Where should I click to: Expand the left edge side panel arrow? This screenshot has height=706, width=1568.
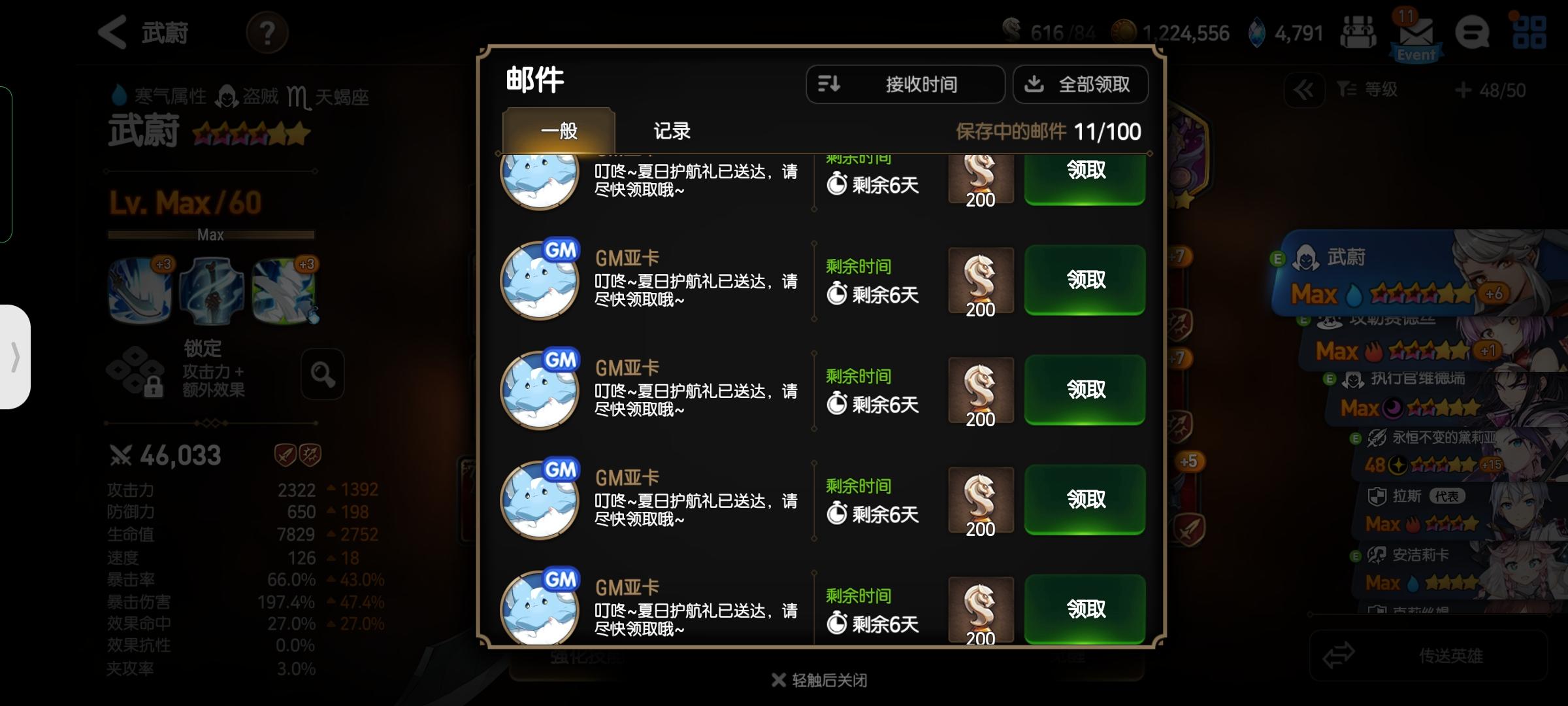[x=15, y=357]
